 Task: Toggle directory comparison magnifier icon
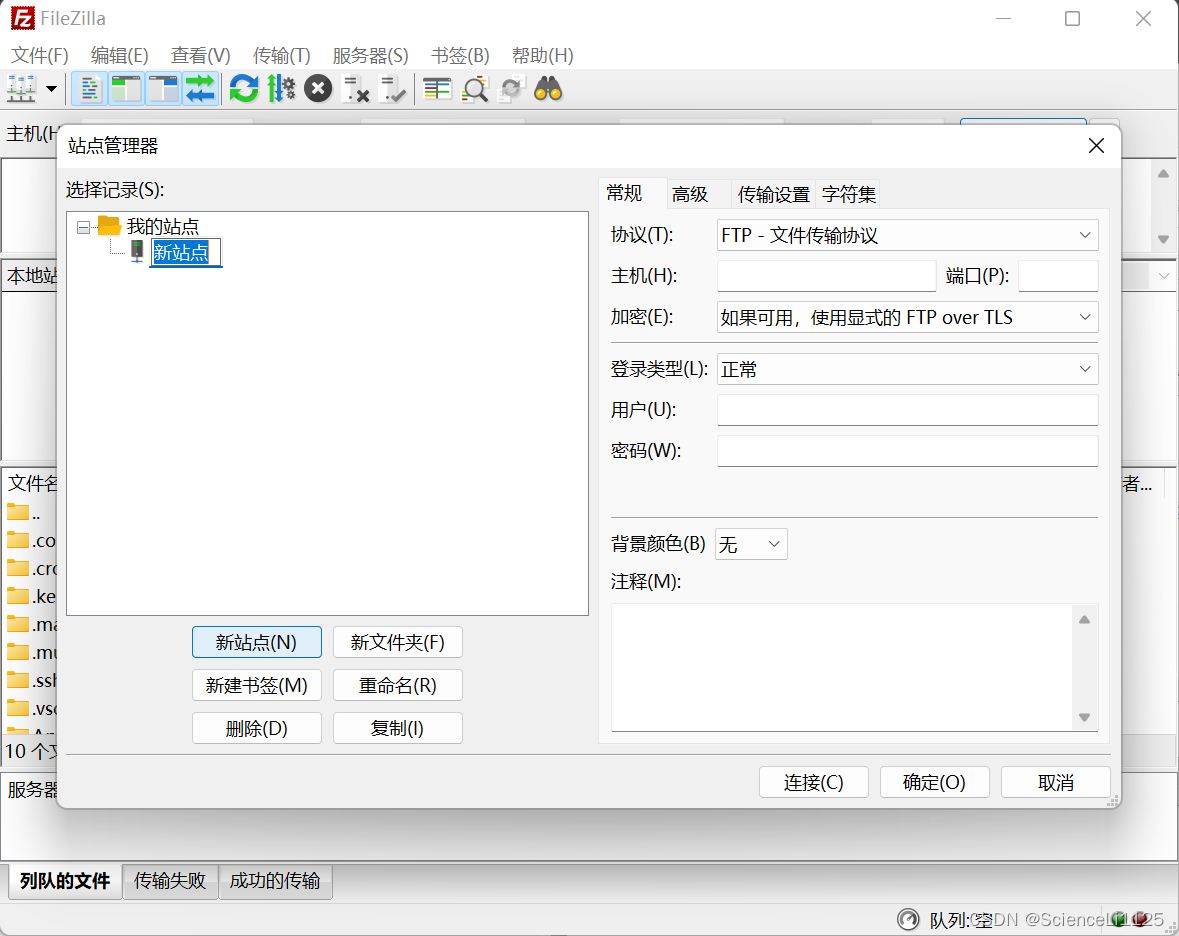(x=474, y=89)
